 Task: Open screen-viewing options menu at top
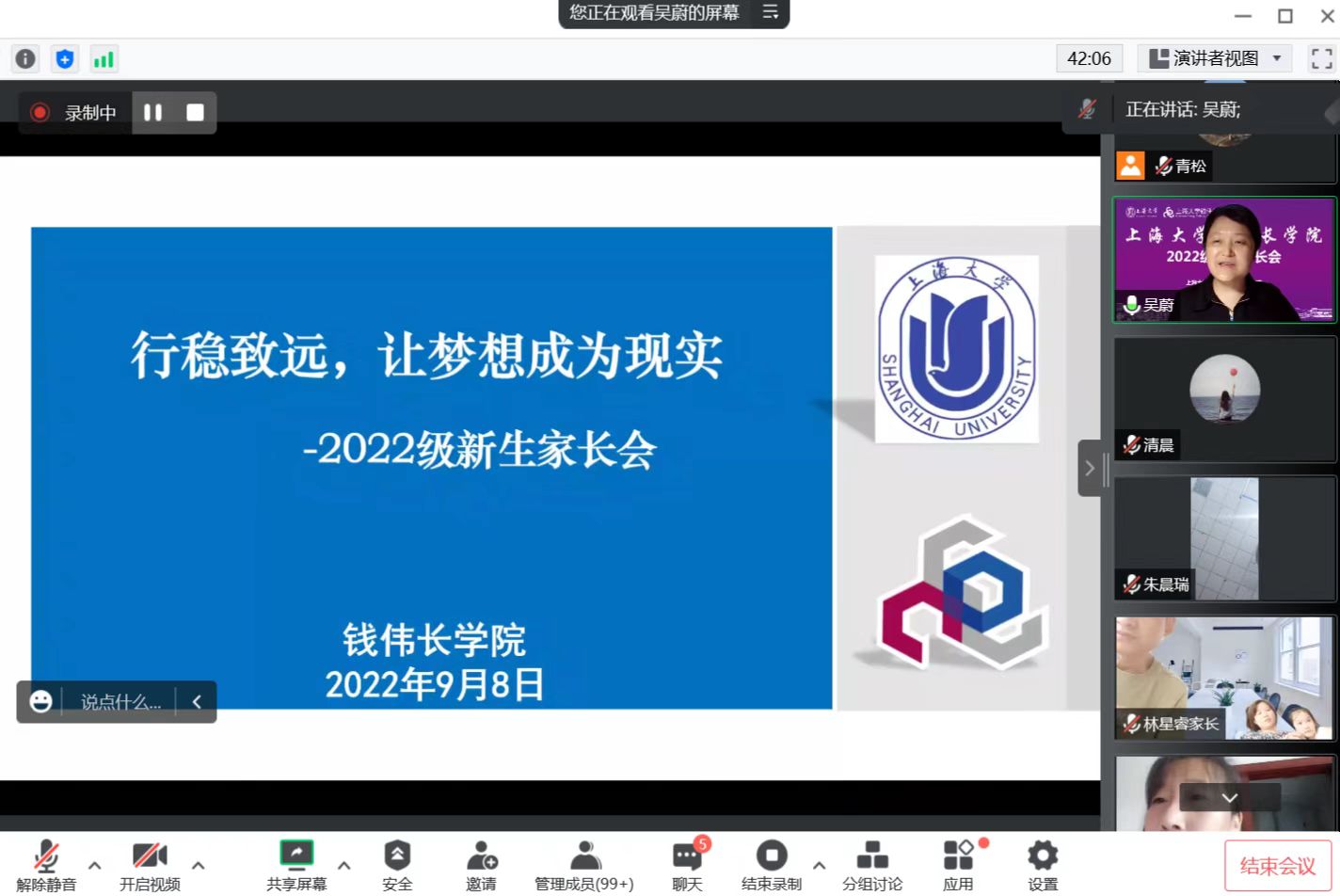tap(770, 12)
